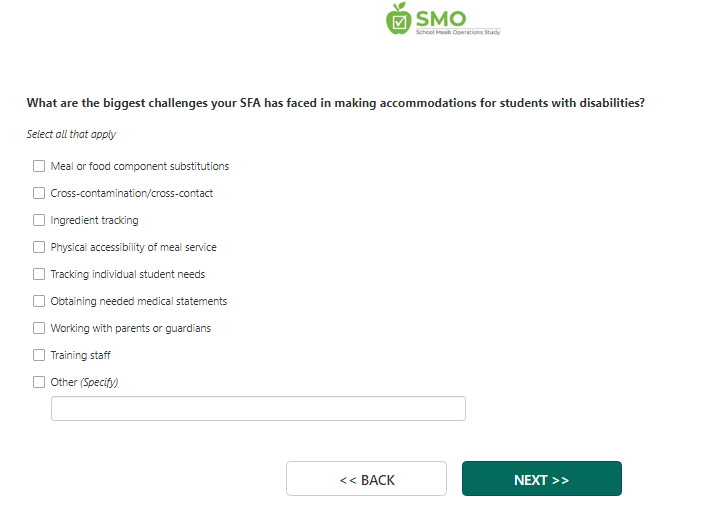The height and width of the screenshot is (514, 712).
Task: Click the SMO apple logo icon
Action: 399,19
